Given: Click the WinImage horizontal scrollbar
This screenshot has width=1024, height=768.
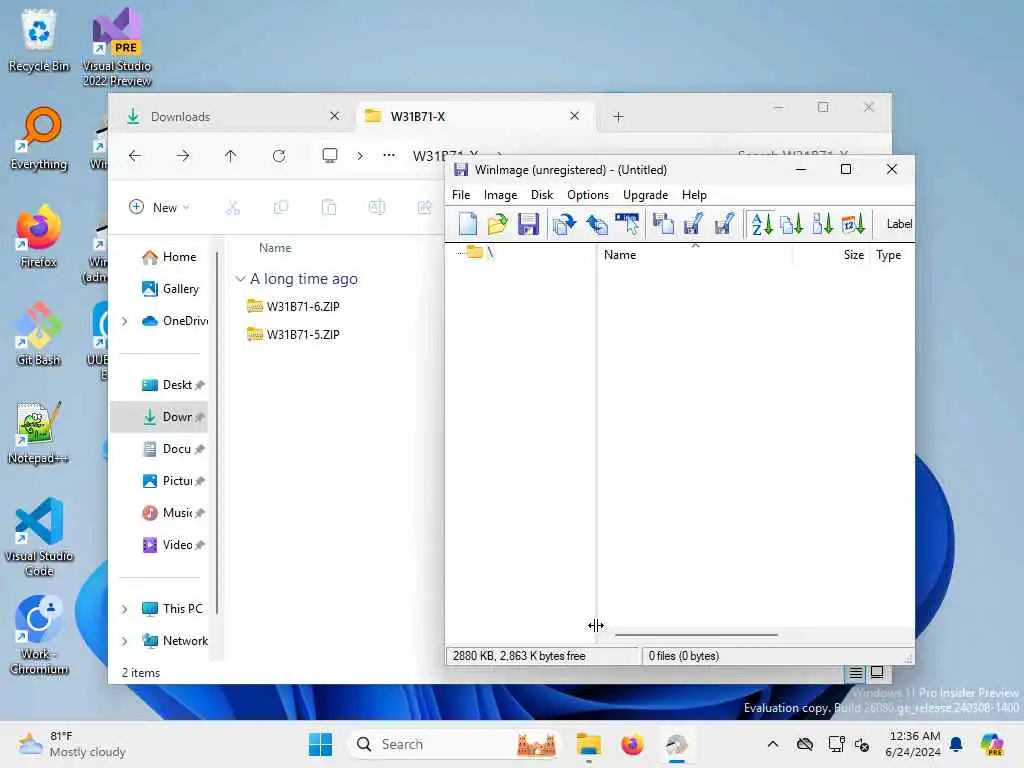Looking at the screenshot, I should [696, 633].
